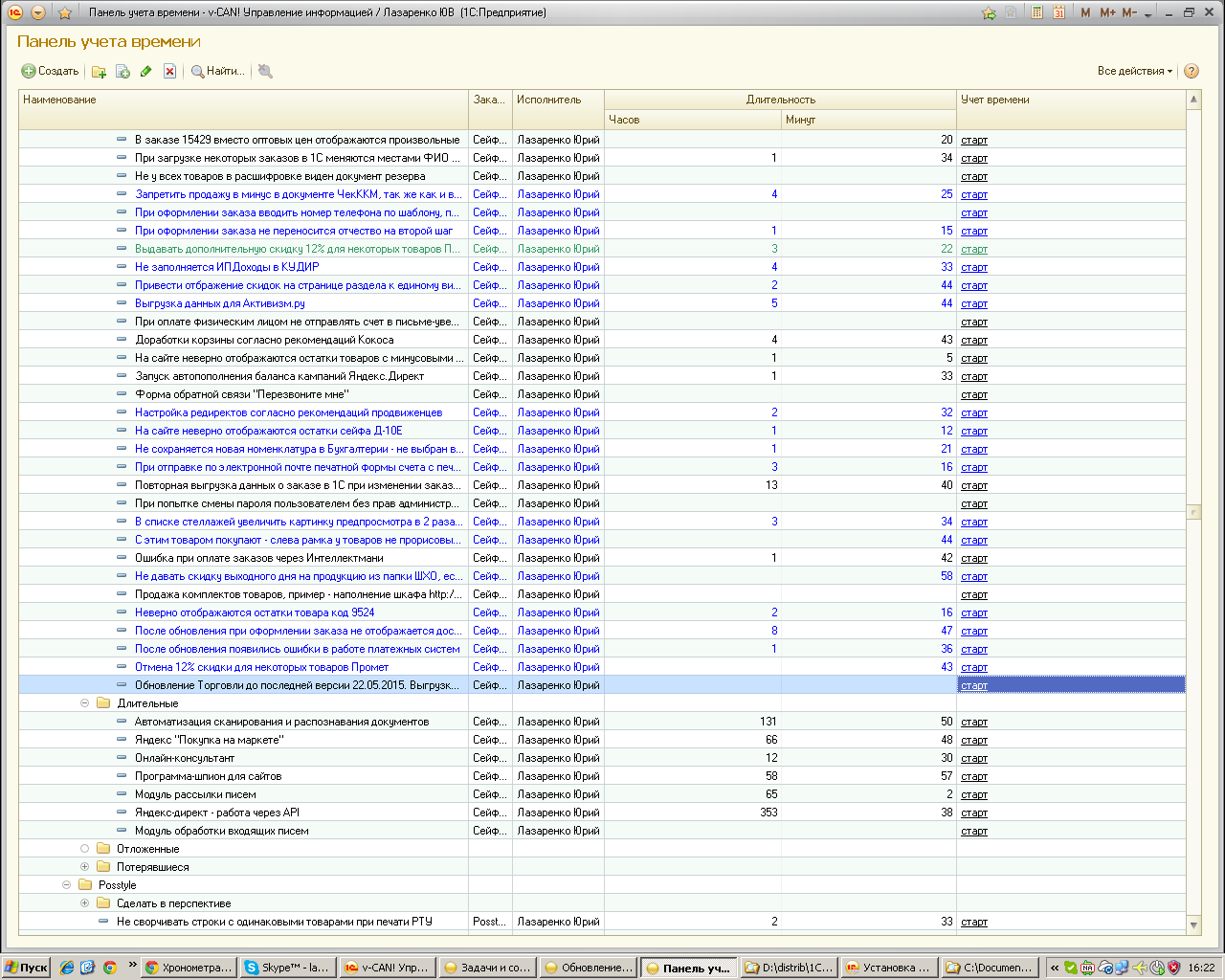
Task: Click the vertical scrollbar thumb
Action: [1193, 512]
